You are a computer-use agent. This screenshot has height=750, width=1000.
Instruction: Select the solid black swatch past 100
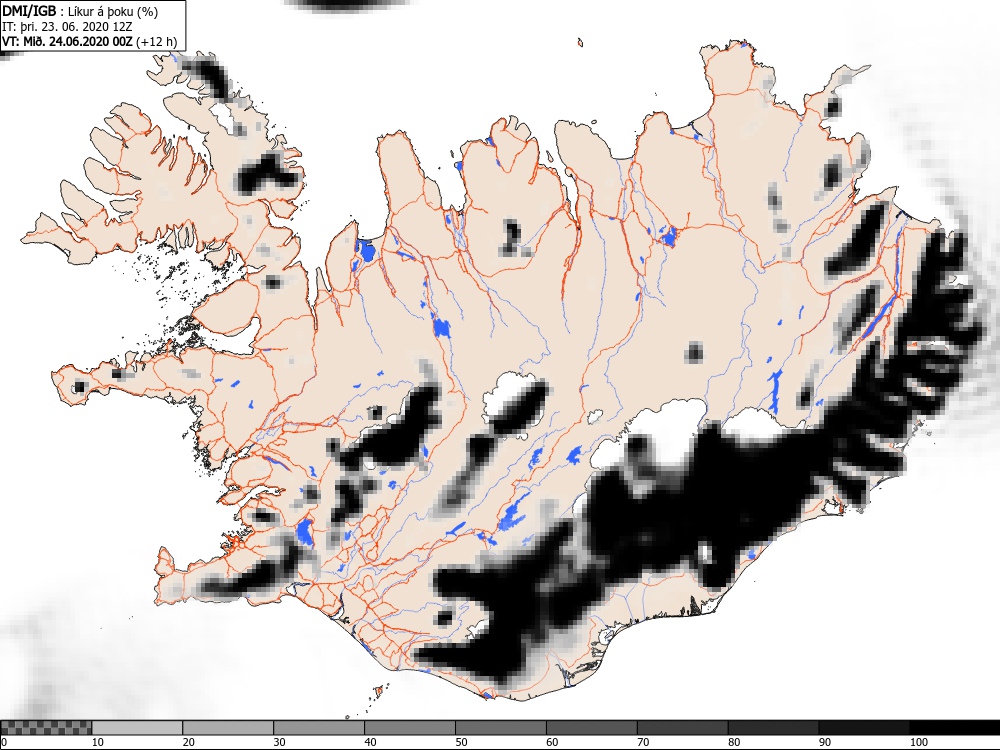pos(955,728)
